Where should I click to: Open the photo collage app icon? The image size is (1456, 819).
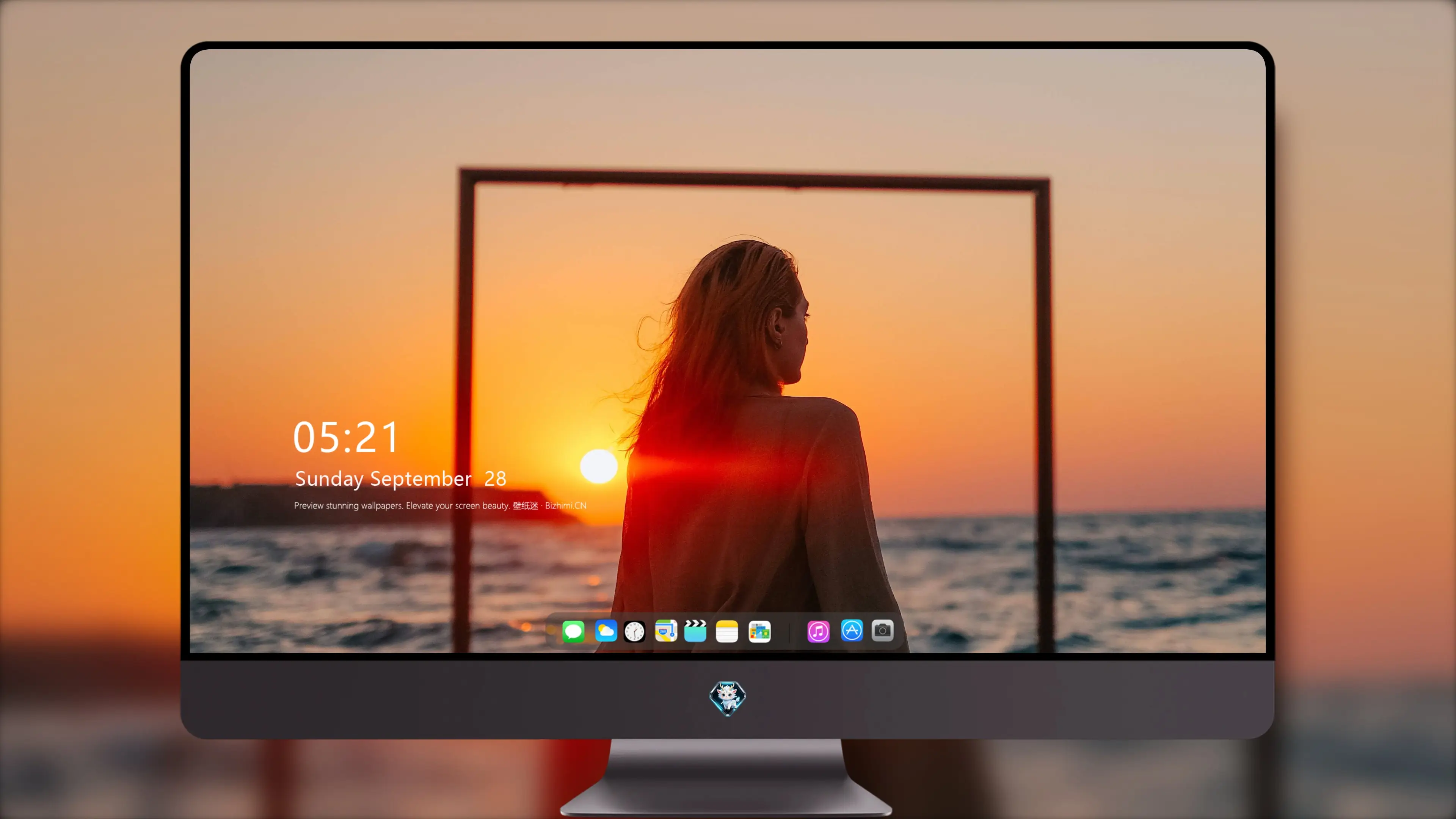click(759, 631)
